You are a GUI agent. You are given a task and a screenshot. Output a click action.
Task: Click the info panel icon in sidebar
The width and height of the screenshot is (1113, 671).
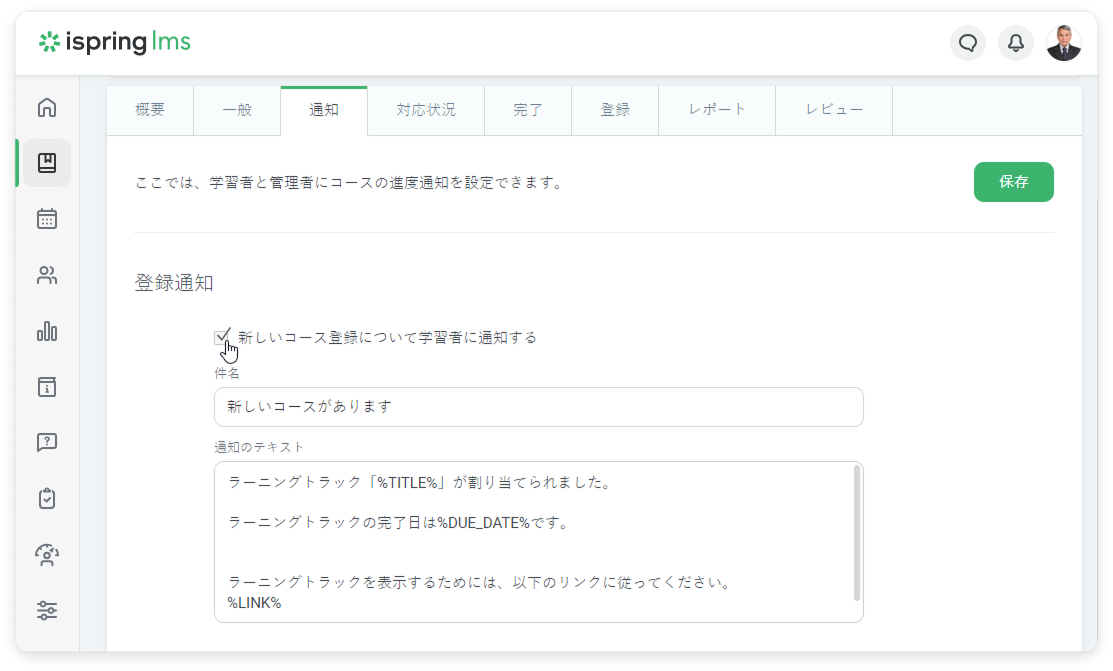(47, 387)
